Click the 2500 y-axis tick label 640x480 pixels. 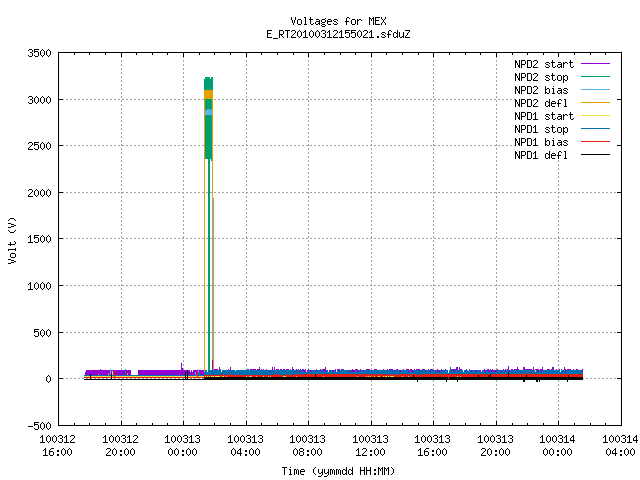[x=40, y=146]
